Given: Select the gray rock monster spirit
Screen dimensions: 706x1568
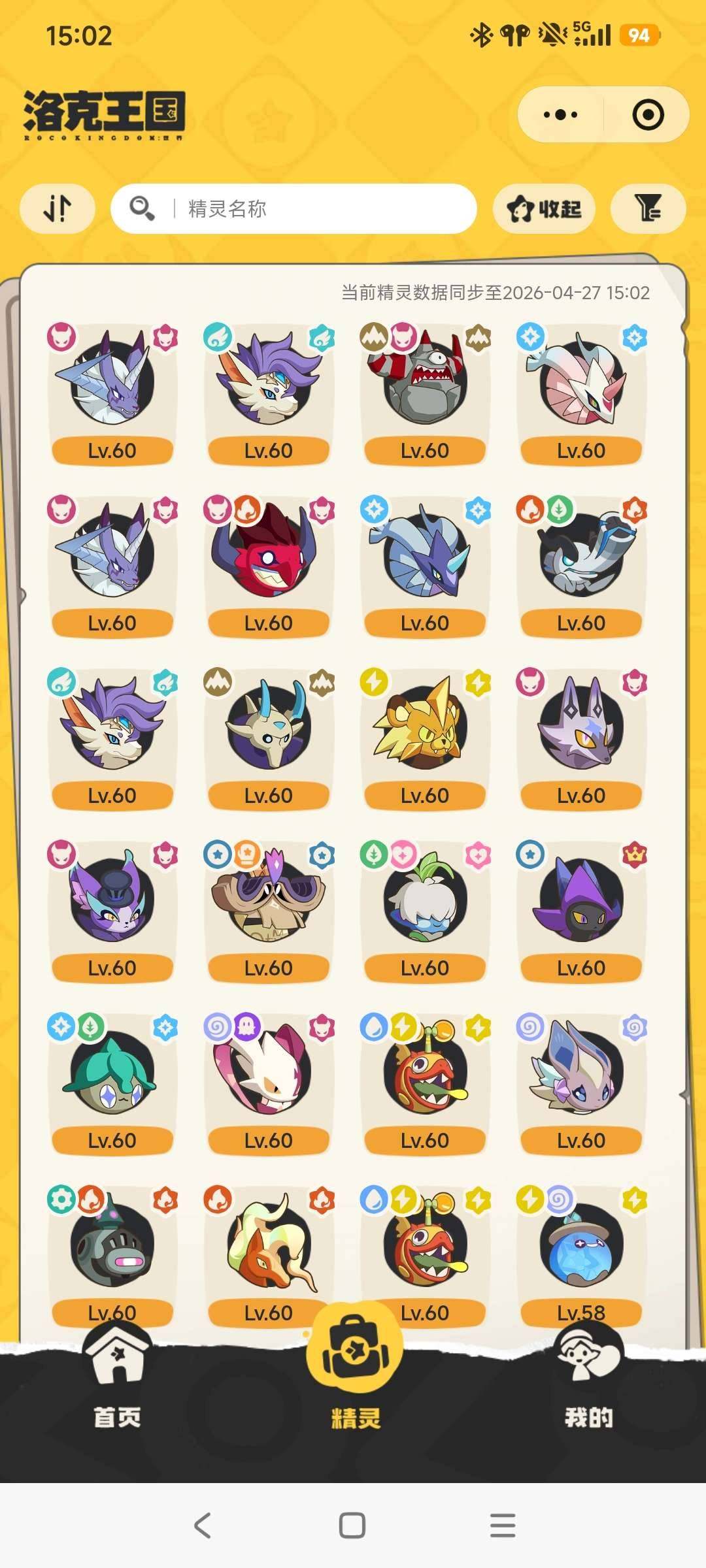Looking at the screenshot, I should (425, 393).
